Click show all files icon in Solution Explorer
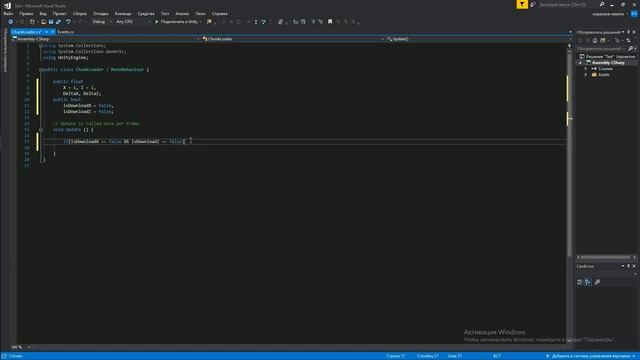This screenshot has height=360, width=640. coord(602,40)
